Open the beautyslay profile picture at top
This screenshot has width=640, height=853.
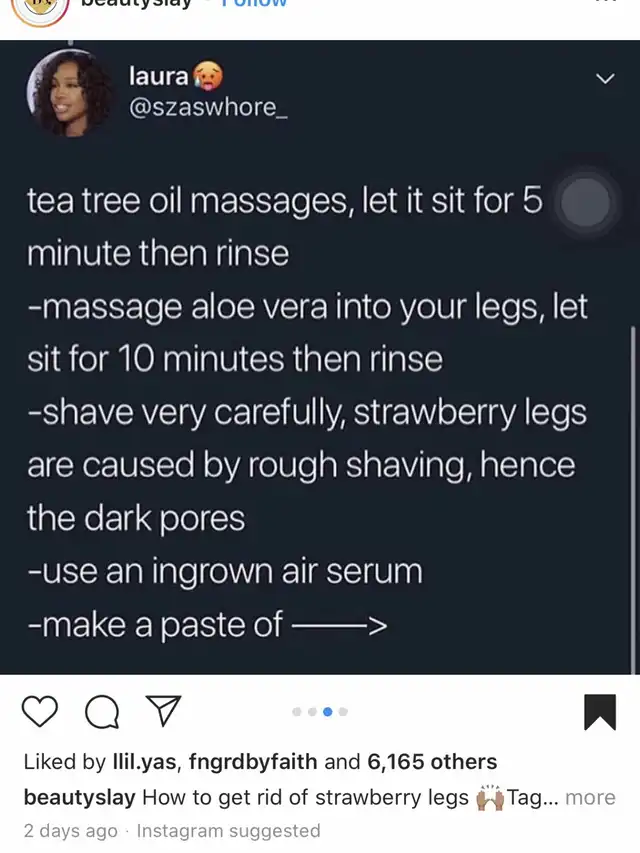point(40,10)
